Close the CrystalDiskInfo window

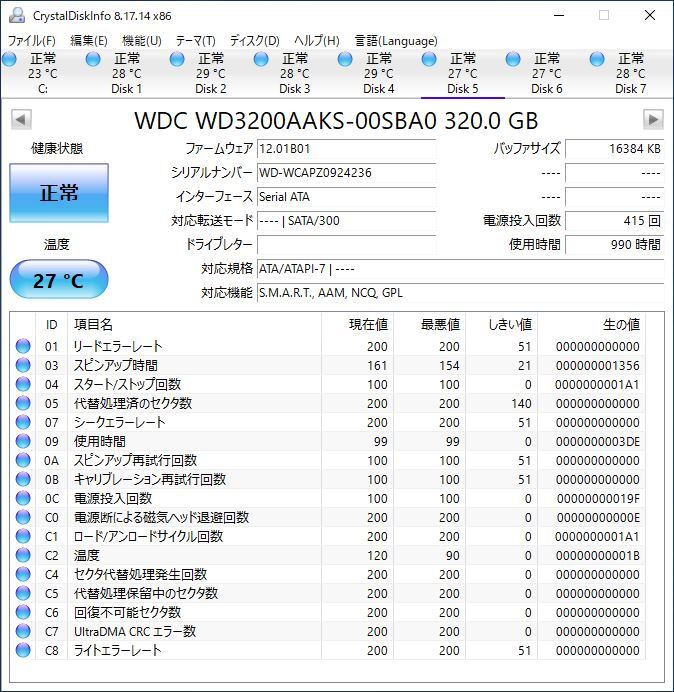pos(650,15)
